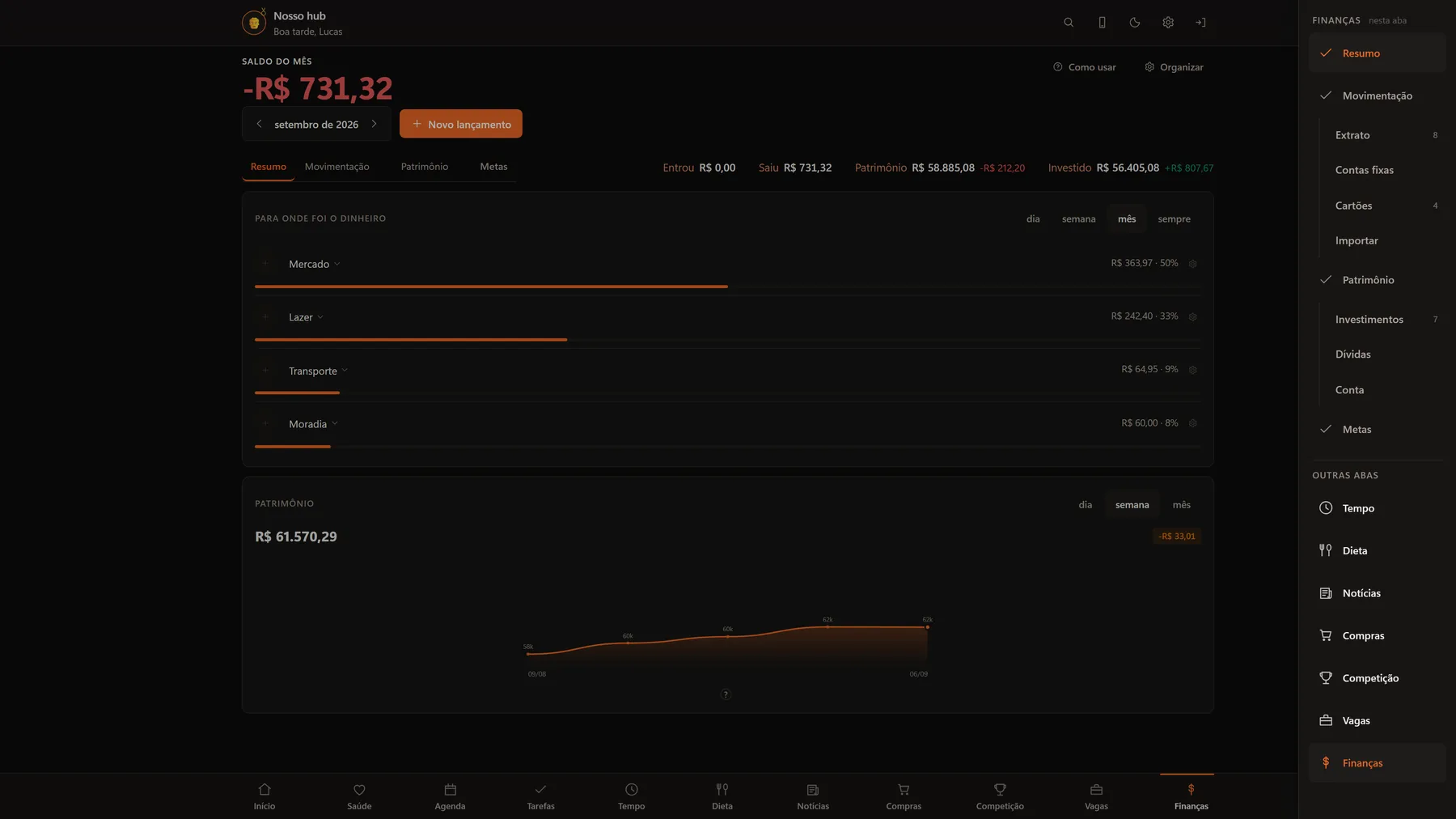
Task: Select 'dia' range in Patrimônio chart
Action: click(1085, 505)
